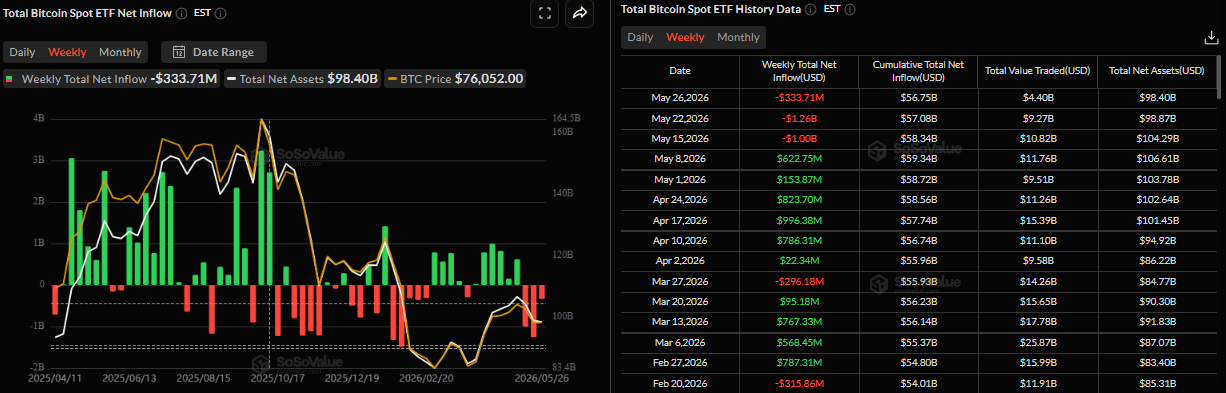This screenshot has width=1226, height=393.
Task: Click the Mar 13,2026 date cell
Action: pos(680,322)
